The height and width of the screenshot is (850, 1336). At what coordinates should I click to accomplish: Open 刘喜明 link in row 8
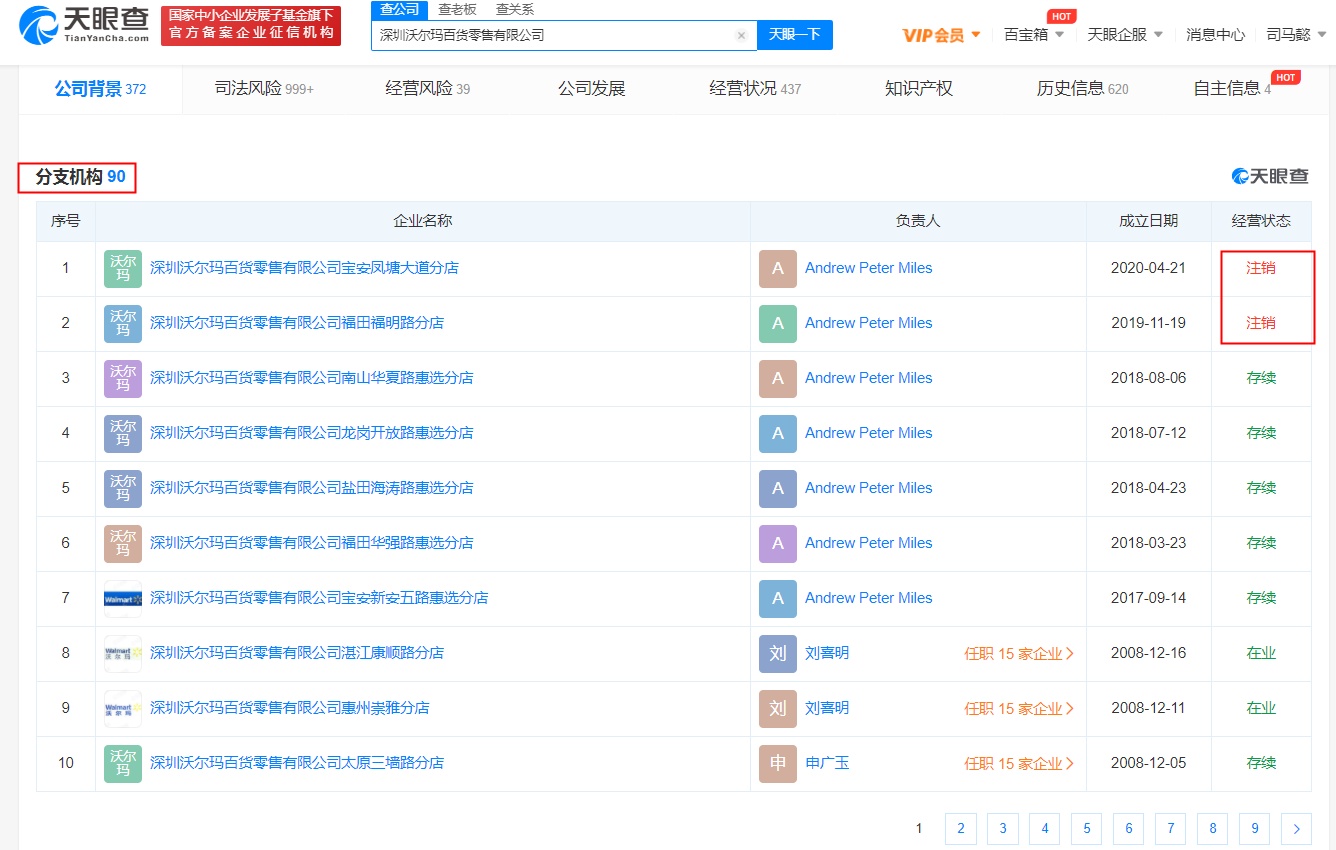[827, 653]
